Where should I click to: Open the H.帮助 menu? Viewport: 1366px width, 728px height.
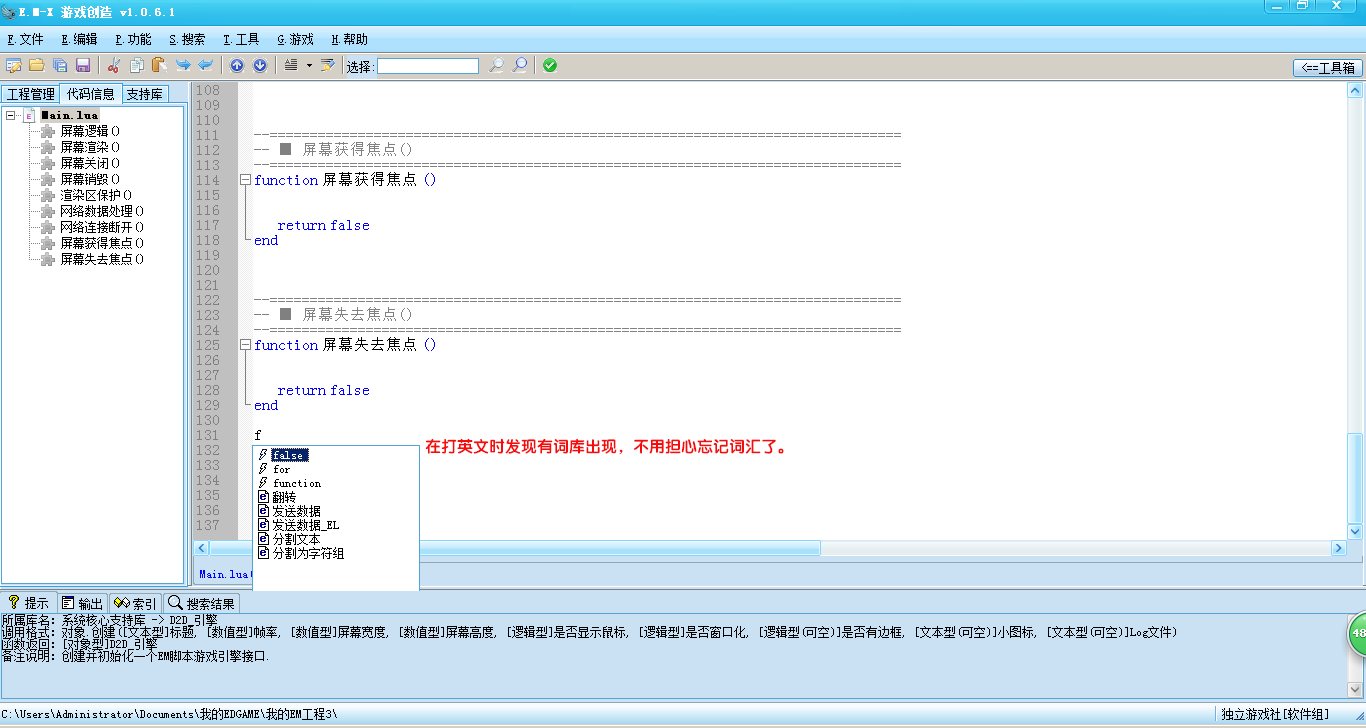(x=349, y=40)
